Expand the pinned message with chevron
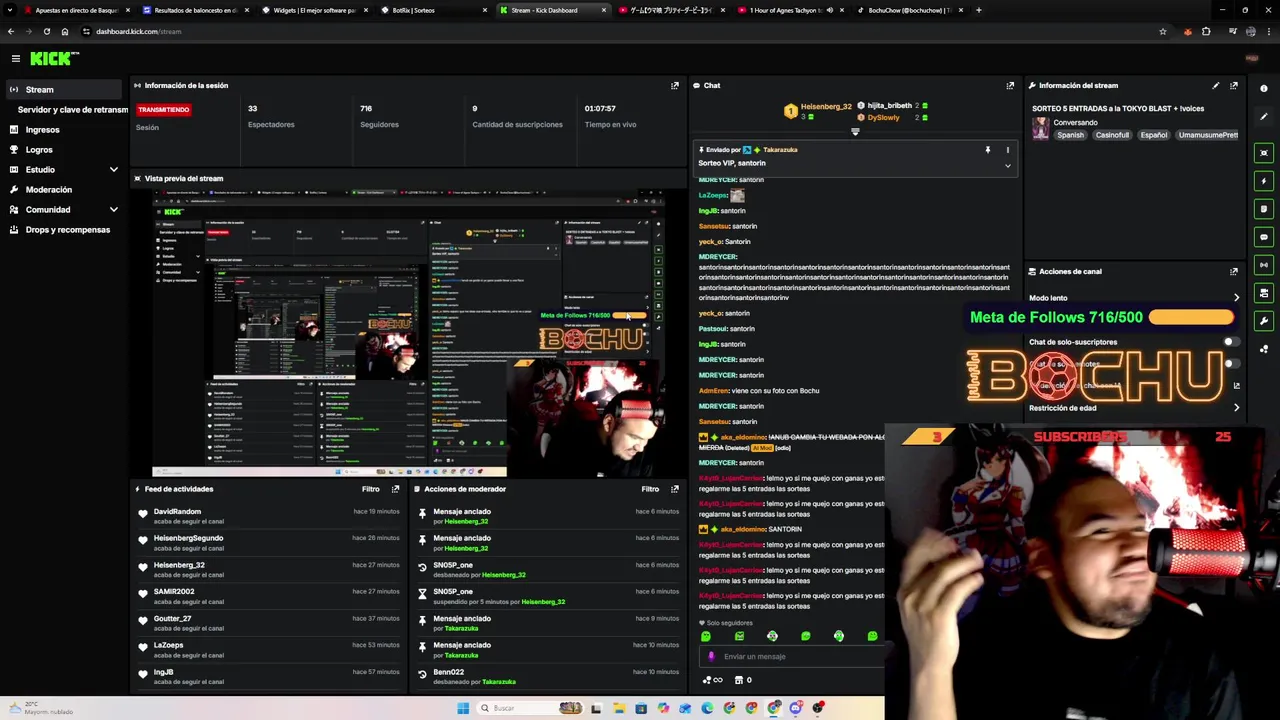Viewport: 1280px width, 720px height. [x=1007, y=165]
